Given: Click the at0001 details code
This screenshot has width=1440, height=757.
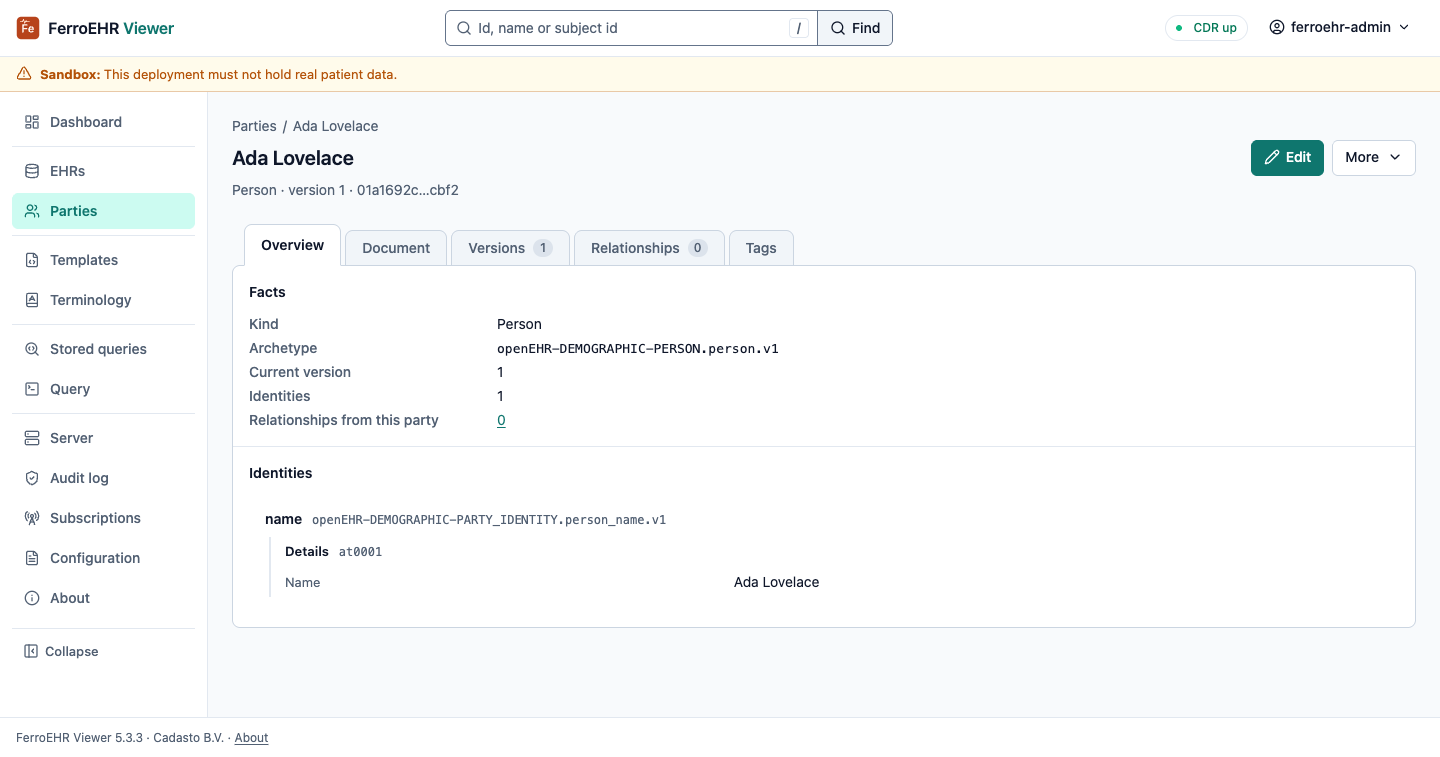Looking at the screenshot, I should [360, 552].
